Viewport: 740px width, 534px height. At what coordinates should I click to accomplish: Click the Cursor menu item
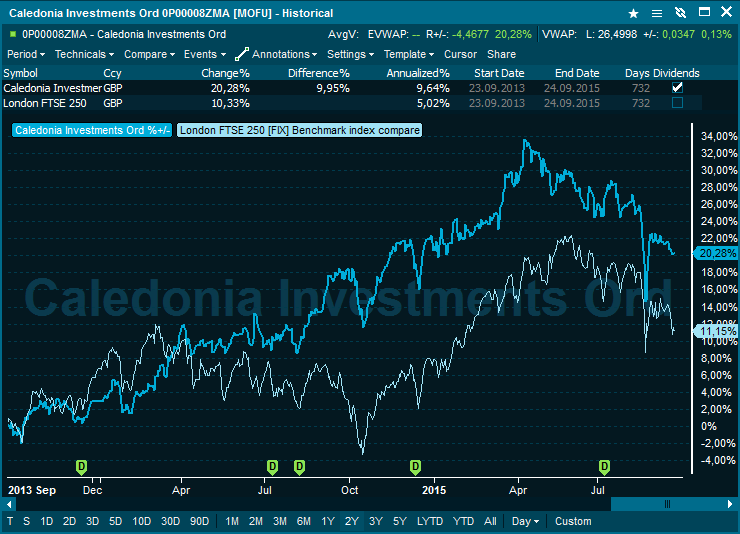click(x=460, y=54)
